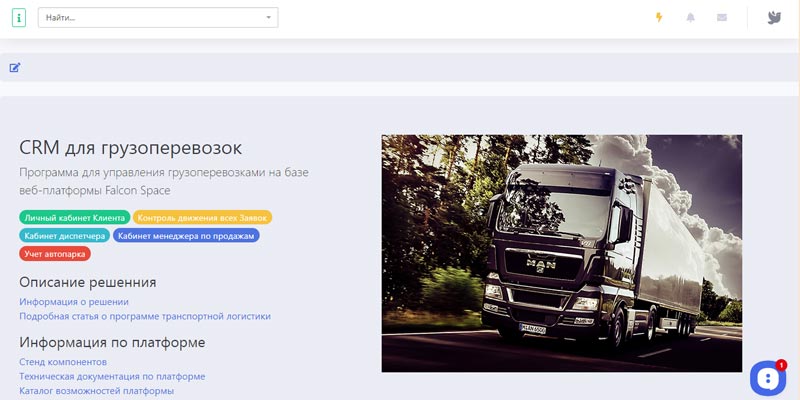
Task: Open 'Подробная статья о программе транспортной логистики'
Action: tap(145, 316)
